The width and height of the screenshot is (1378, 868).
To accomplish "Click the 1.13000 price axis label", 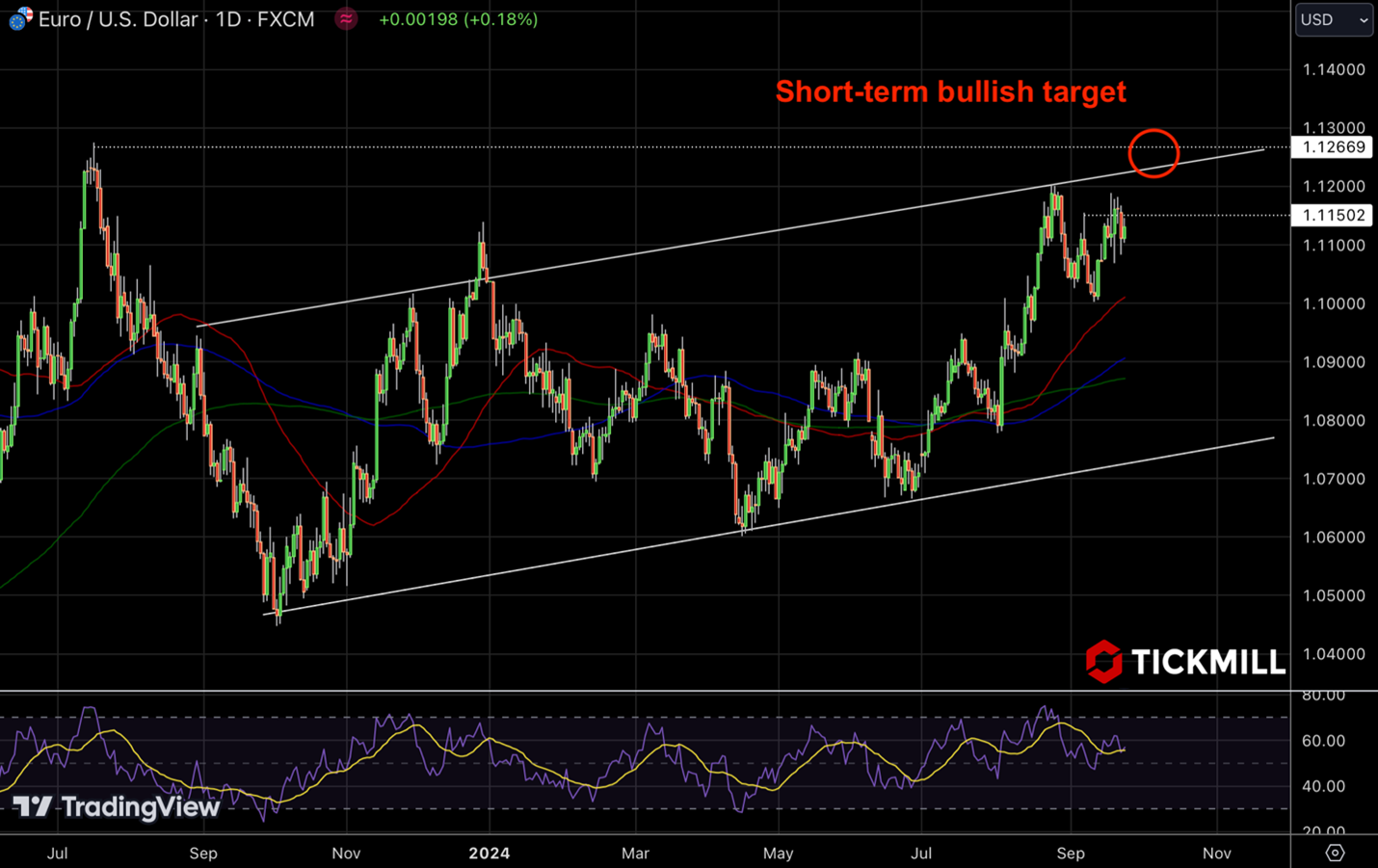I will coord(1334,127).
